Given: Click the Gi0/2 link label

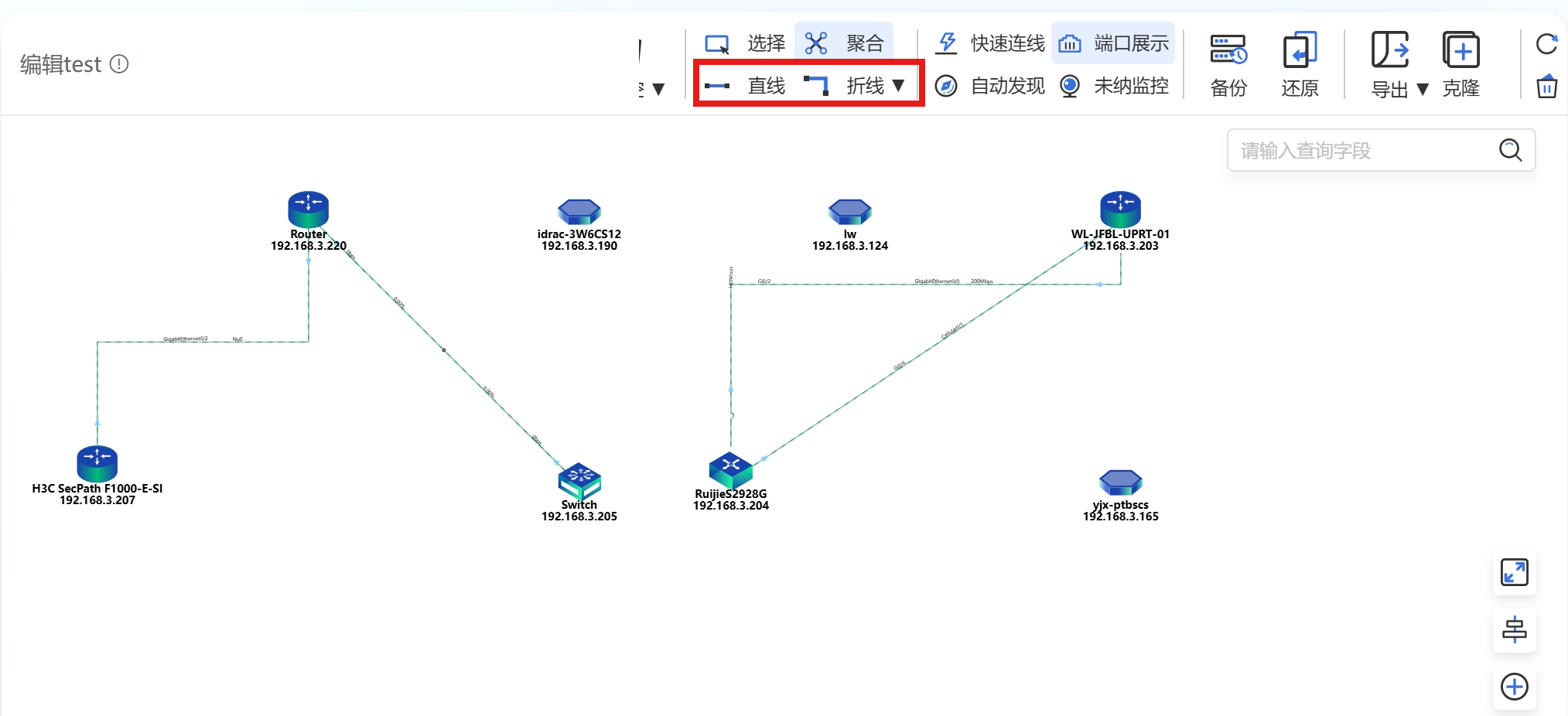Looking at the screenshot, I should pos(764,281).
